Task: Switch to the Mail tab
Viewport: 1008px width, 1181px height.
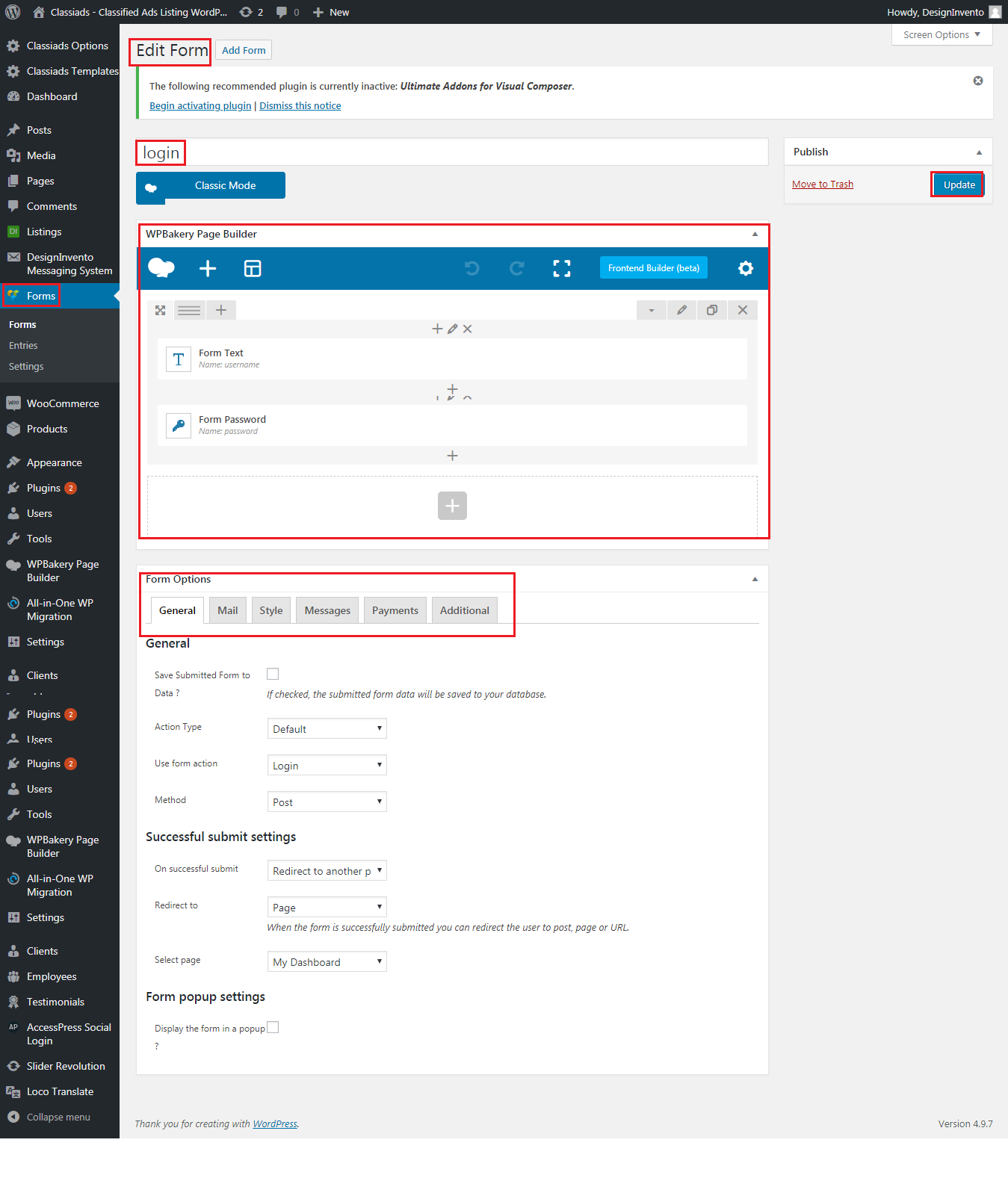Action: point(228,610)
